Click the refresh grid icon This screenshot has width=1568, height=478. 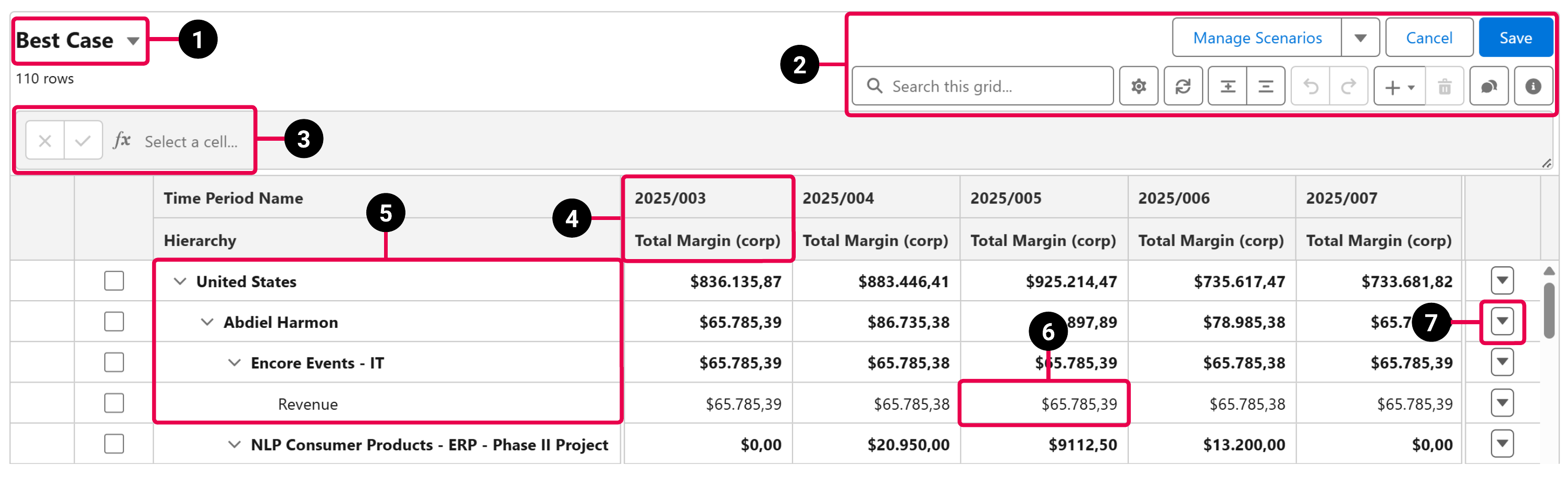click(x=1182, y=87)
